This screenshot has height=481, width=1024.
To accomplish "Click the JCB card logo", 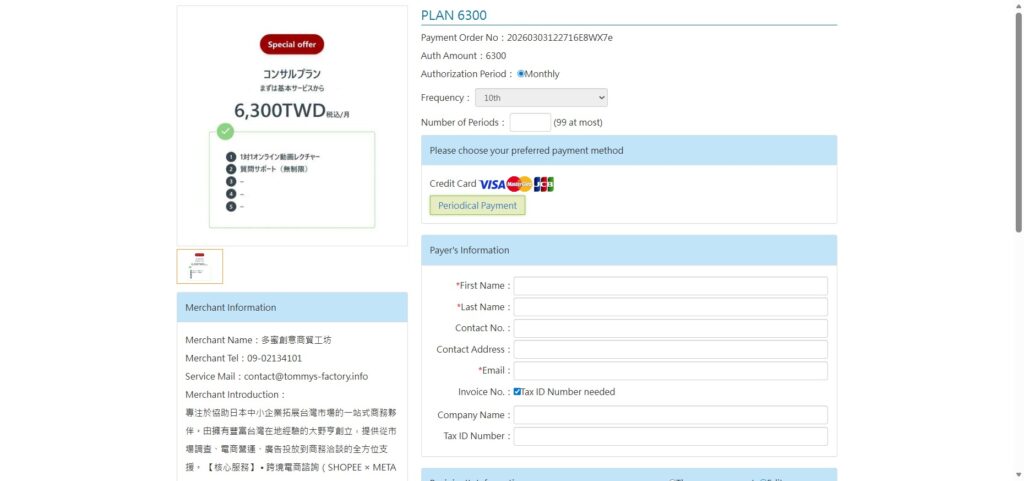I will [x=544, y=184].
